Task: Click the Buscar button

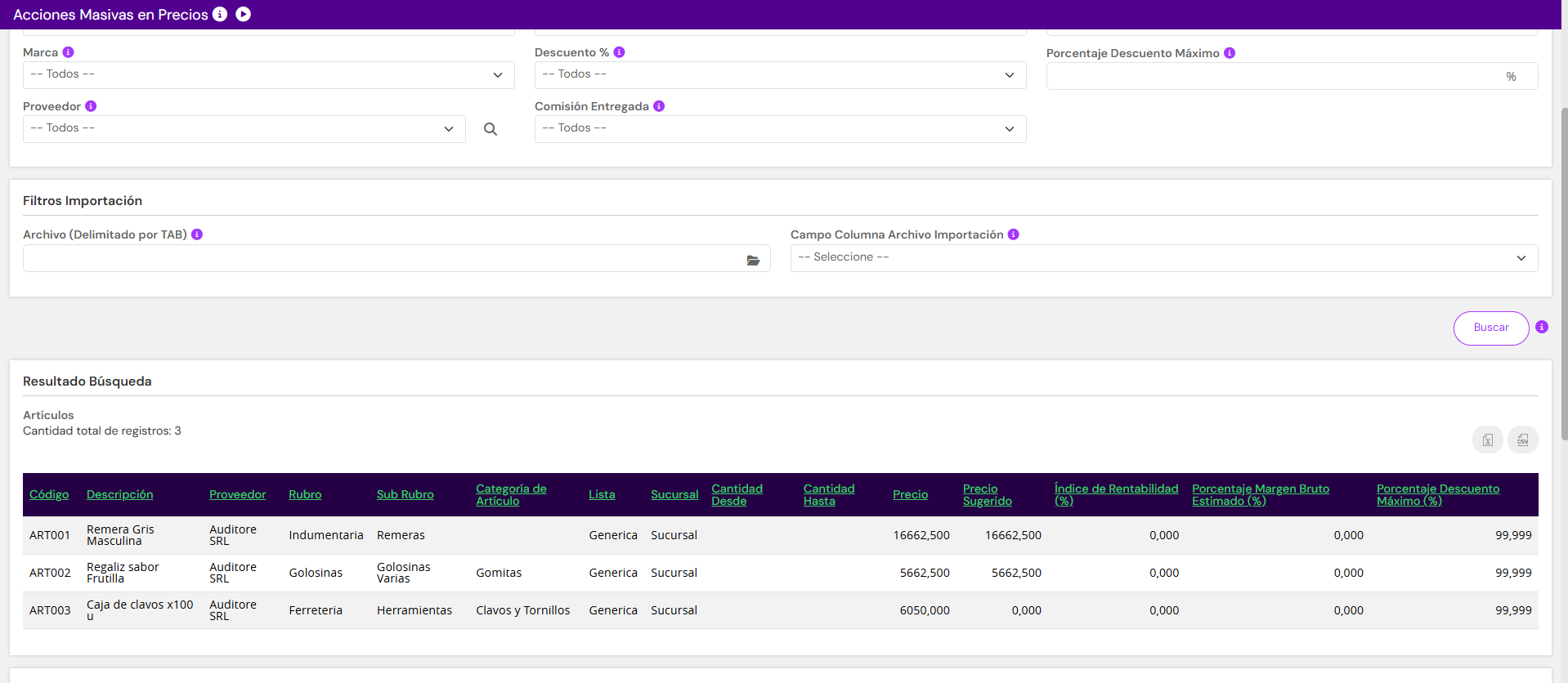Action: 1491,328
